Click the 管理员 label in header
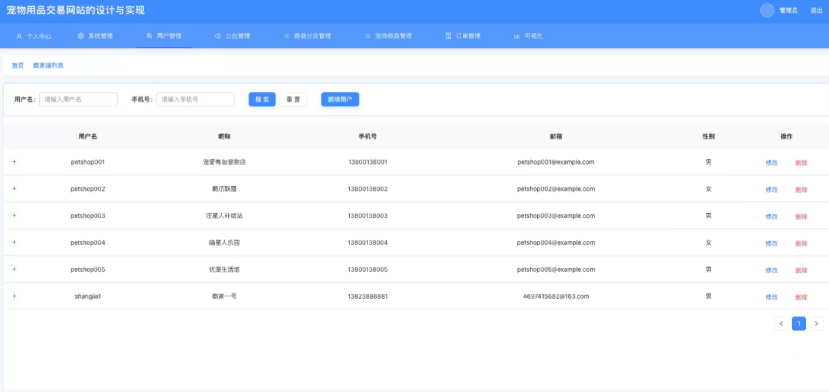 coord(788,11)
